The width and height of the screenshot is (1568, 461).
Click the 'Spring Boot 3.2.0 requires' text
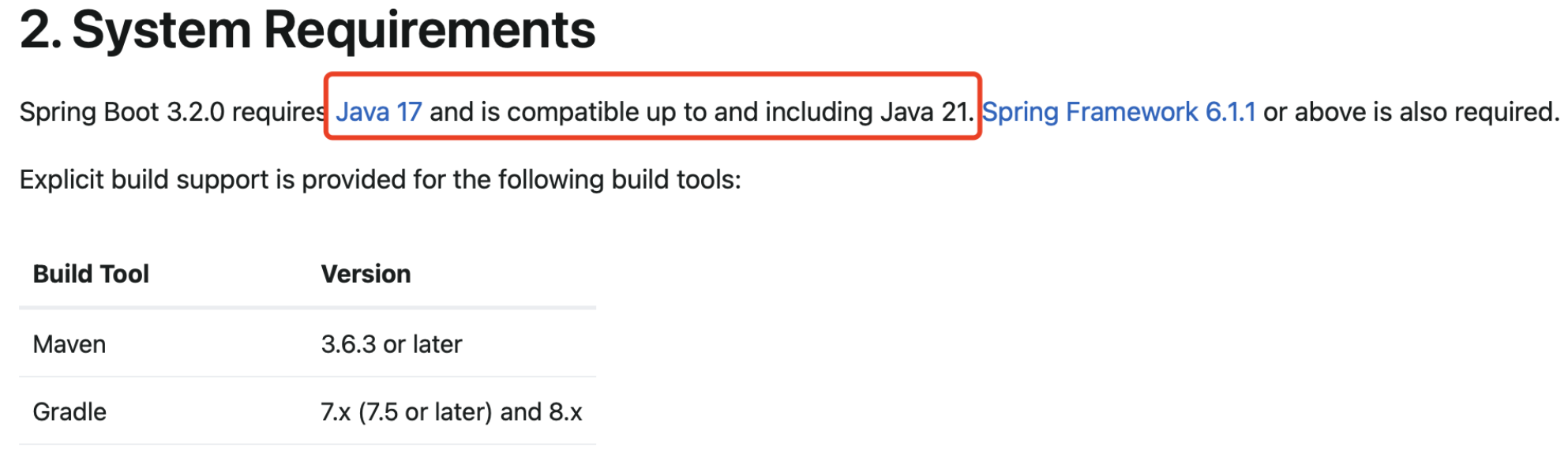[x=173, y=112]
